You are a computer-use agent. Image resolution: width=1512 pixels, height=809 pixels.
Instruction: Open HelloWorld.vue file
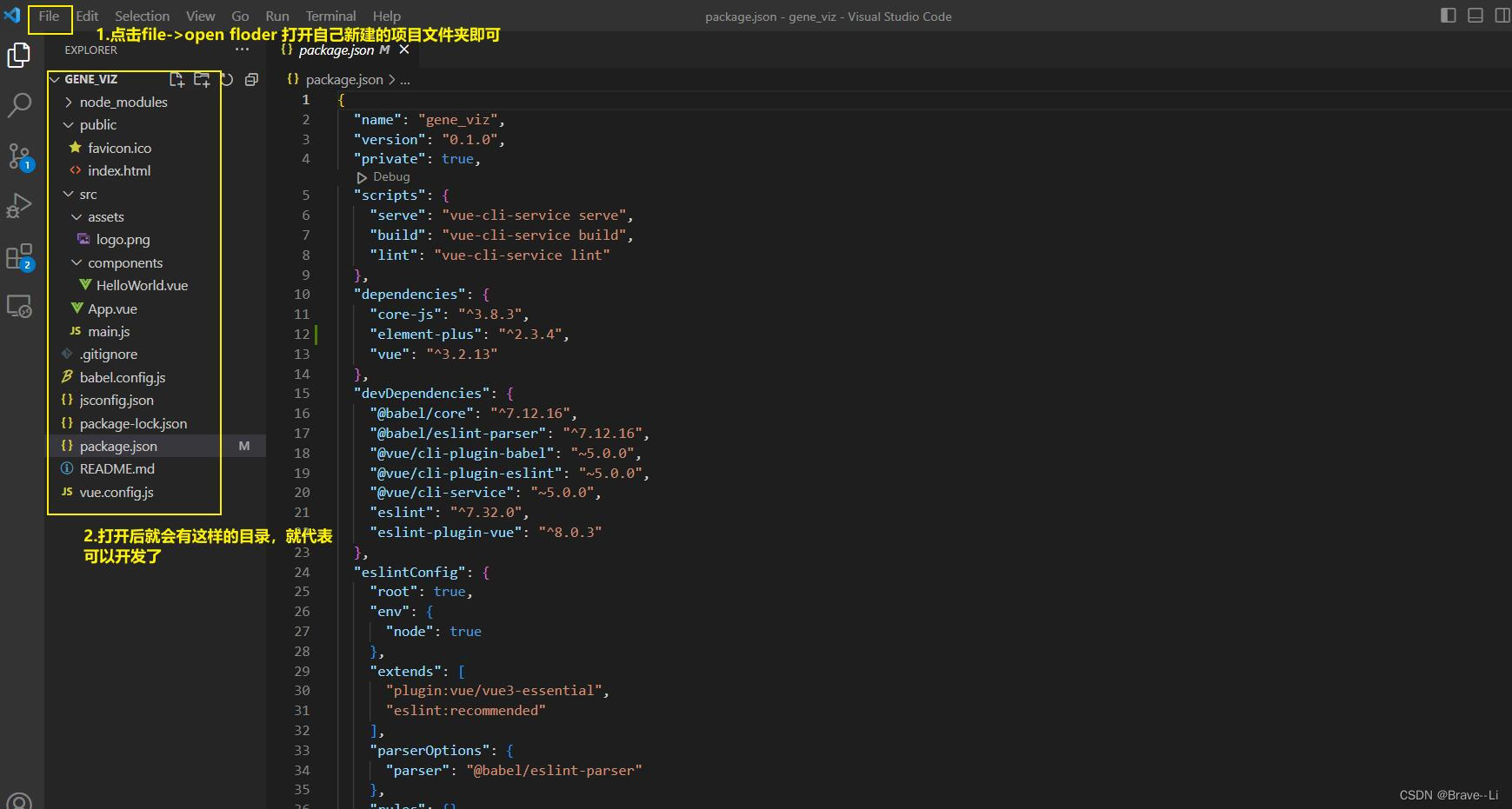pyautogui.click(x=142, y=286)
